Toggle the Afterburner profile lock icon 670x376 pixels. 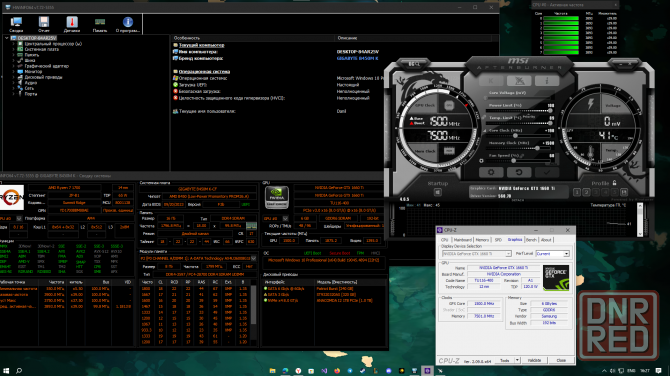(614, 183)
